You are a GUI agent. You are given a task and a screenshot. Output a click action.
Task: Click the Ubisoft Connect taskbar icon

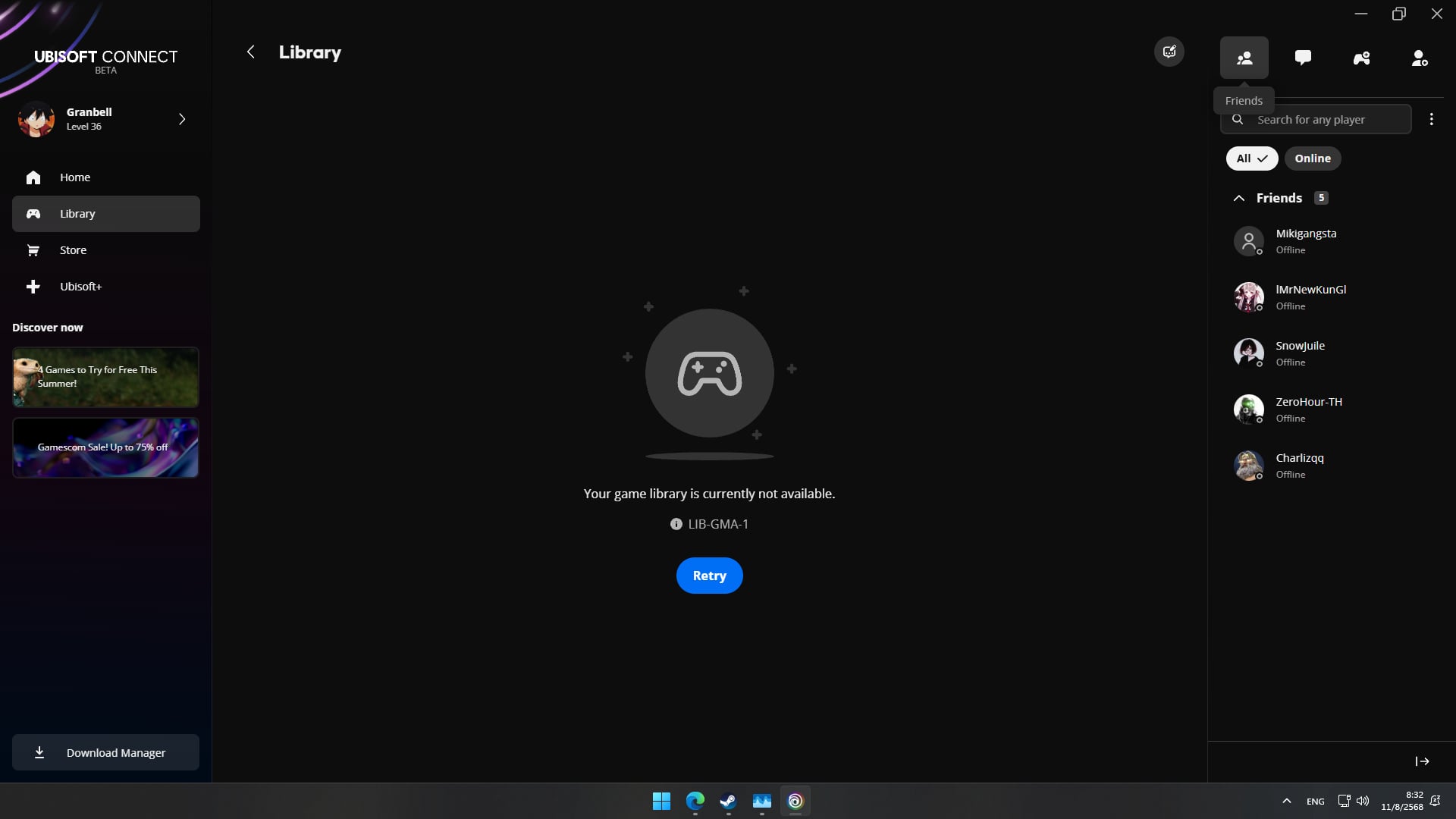point(795,801)
